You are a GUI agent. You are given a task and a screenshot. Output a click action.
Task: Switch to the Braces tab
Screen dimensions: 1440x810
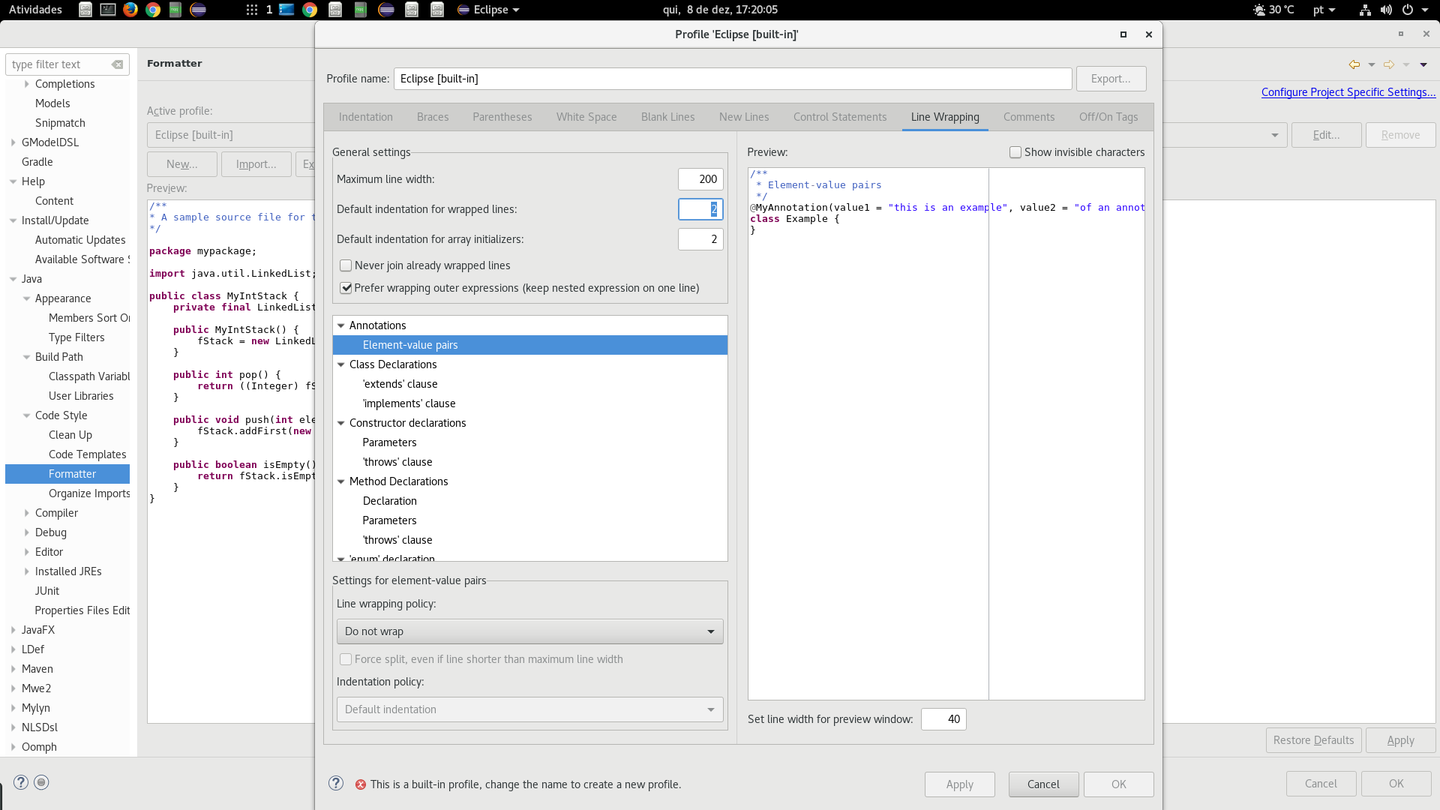click(x=433, y=117)
